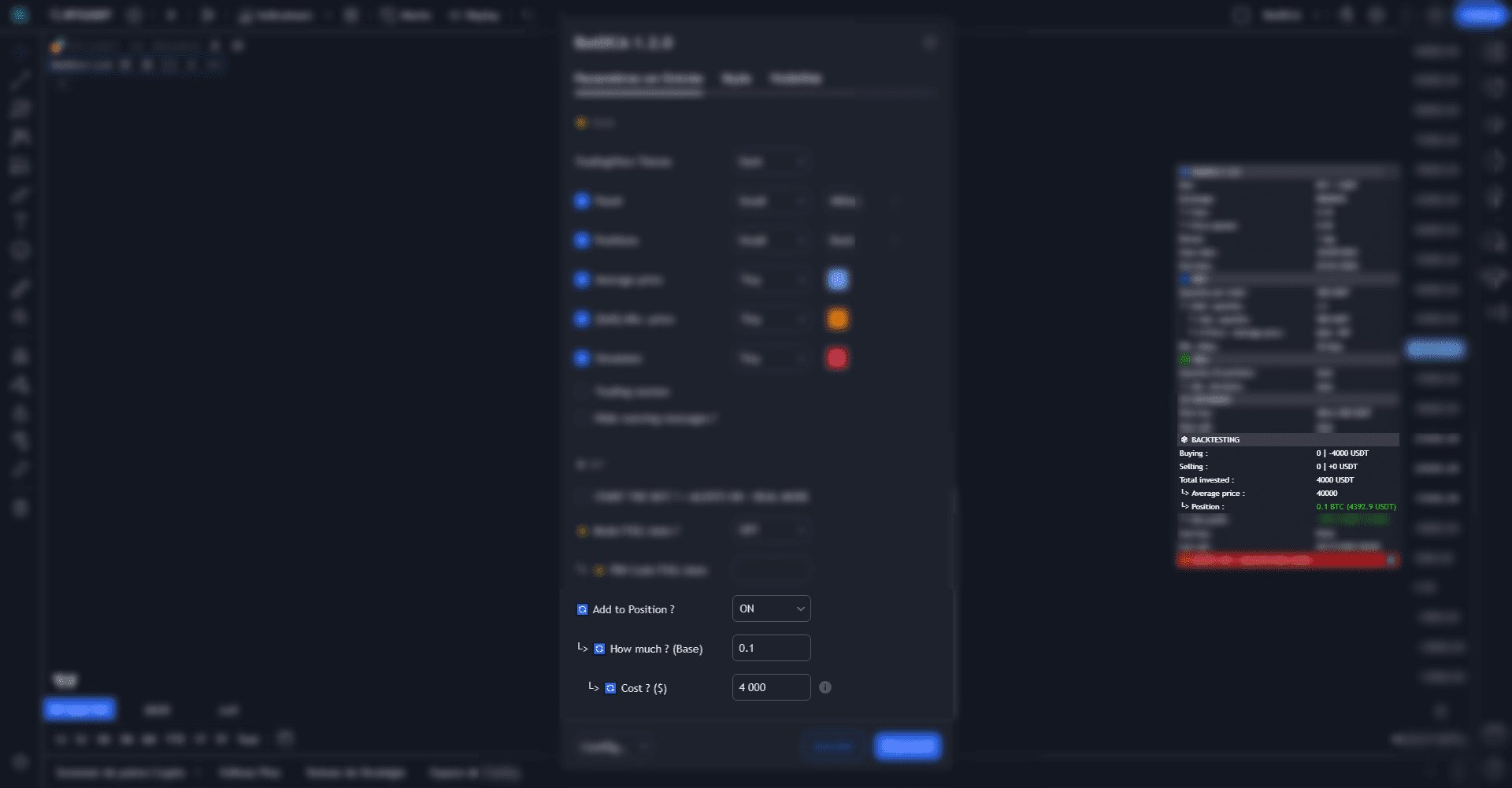This screenshot has height=788, width=1512.
Task: Click the icon beside 'Cost ? ($)'
Action: [x=610, y=688]
